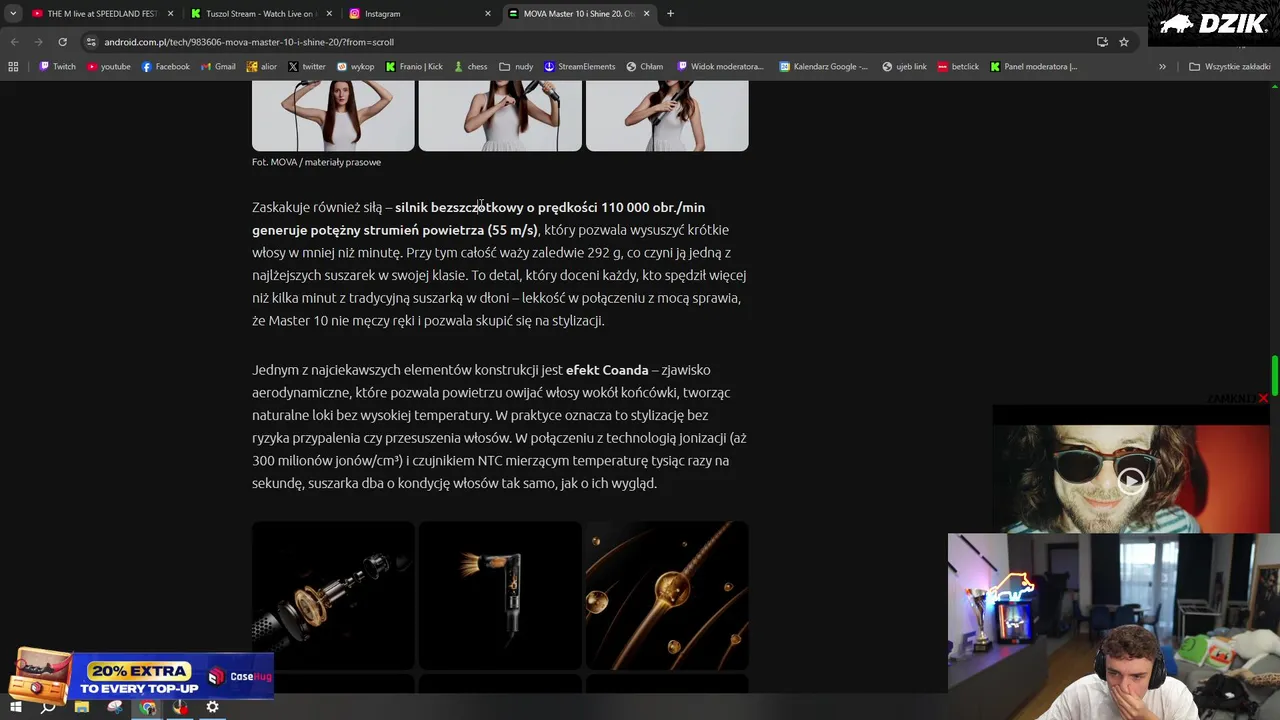Open third hair styling photo in gallery
The width and height of the screenshot is (1280, 720).
(x=667, y=116)
